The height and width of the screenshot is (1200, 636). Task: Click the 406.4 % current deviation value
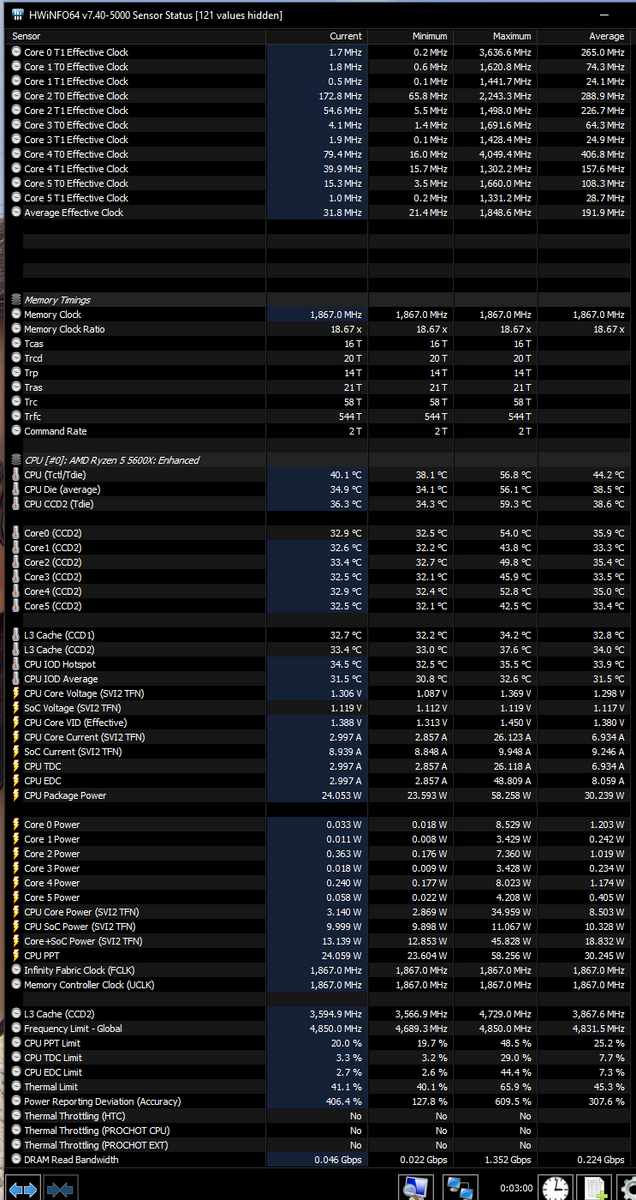(344, 1101)
